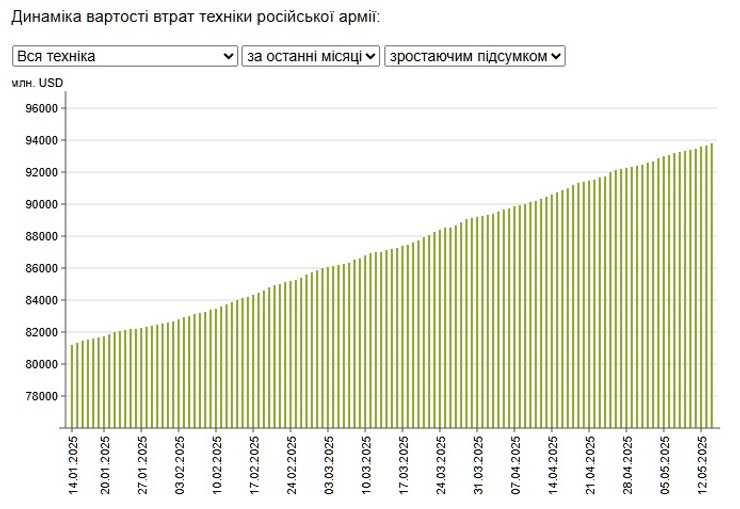Click the last (tallest) green bar
Viewport: 740px width, 509px height.
pyautogui.click(x=711, y=285)
